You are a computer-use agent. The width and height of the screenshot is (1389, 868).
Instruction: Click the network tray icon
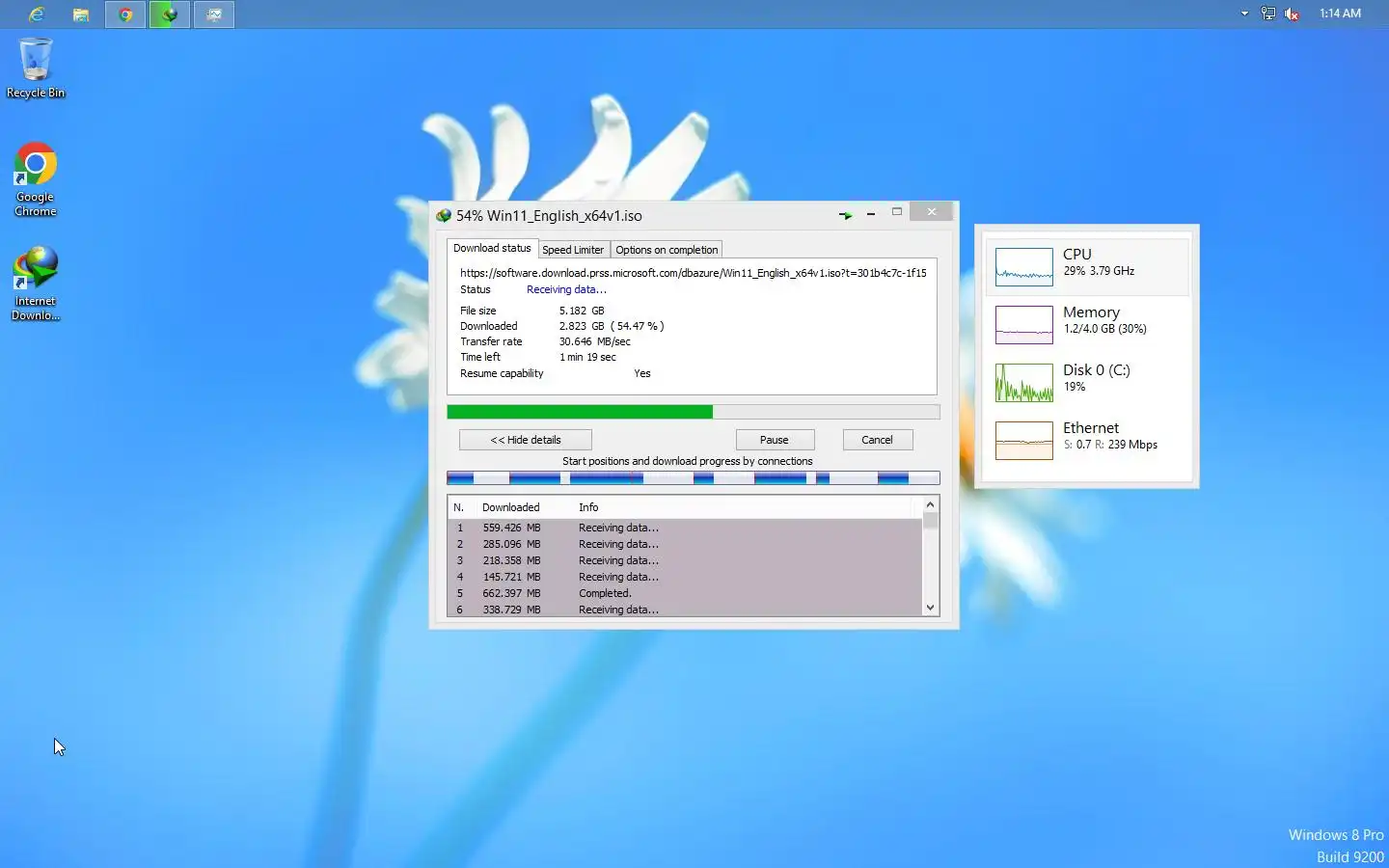click(1268, 14)
